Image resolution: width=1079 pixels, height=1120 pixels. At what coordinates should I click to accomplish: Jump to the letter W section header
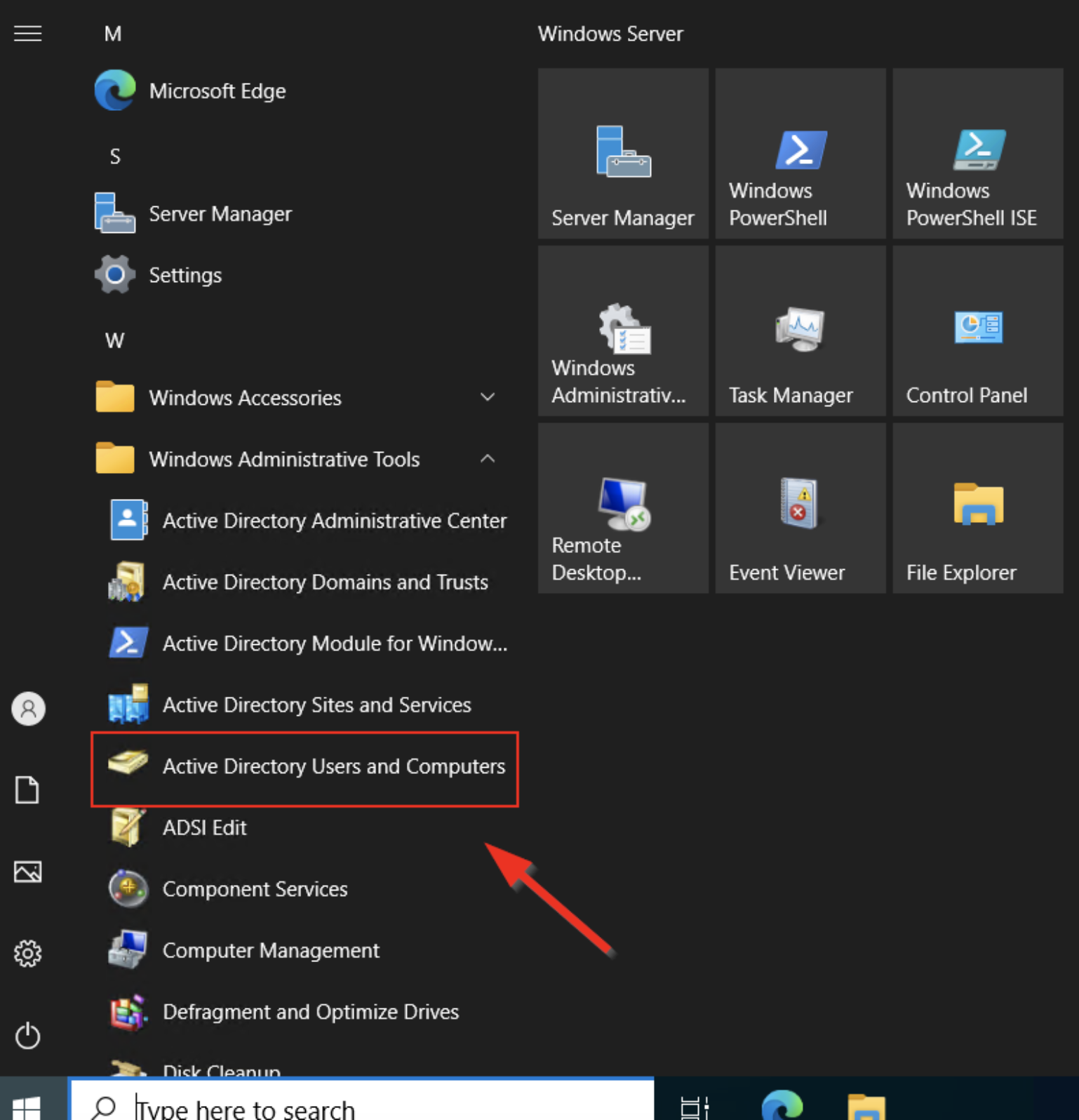pyautogui.click(x=115, y=341)
